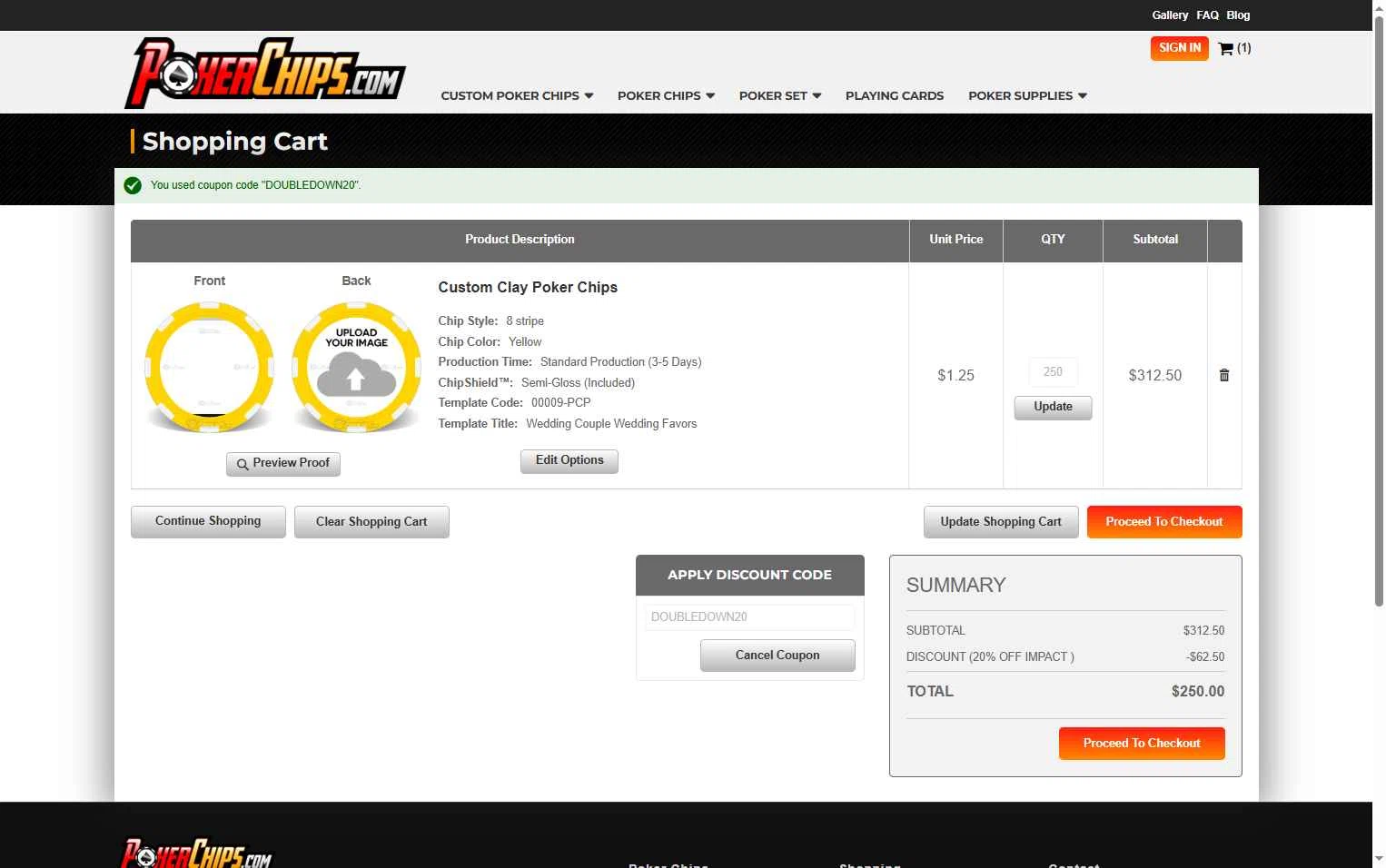Screen dimensions: 1386x868
Task: Click the Chip Style 8 stripe value
Action: (525, 321)
